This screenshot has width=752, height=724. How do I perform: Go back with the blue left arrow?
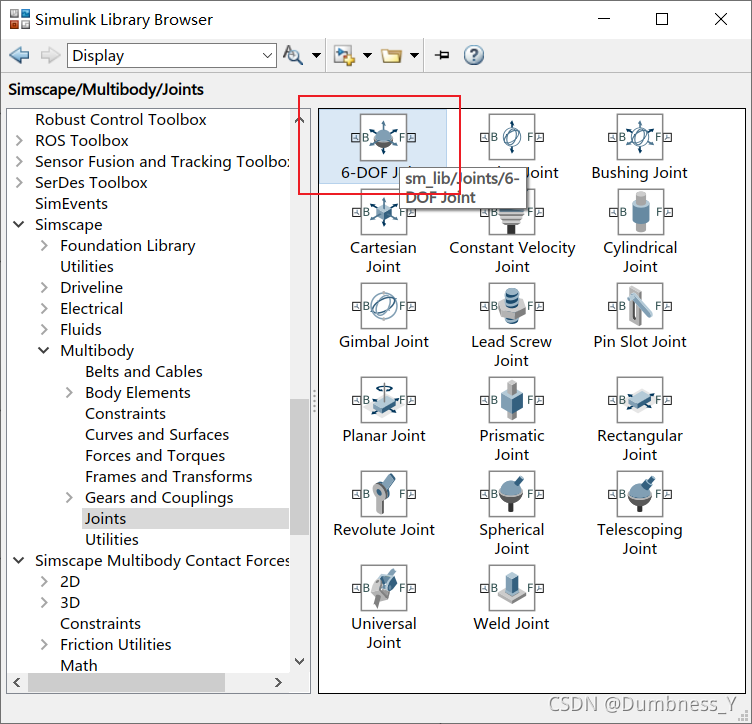20,56
